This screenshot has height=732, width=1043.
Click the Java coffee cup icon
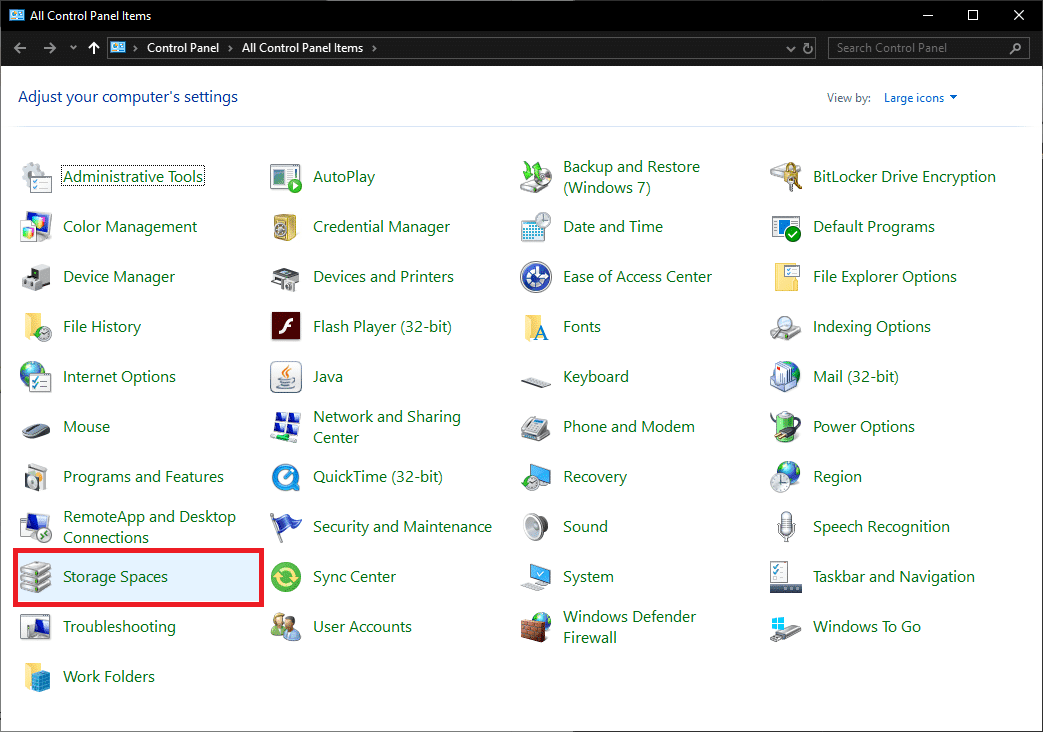click(x=286, y=377)
